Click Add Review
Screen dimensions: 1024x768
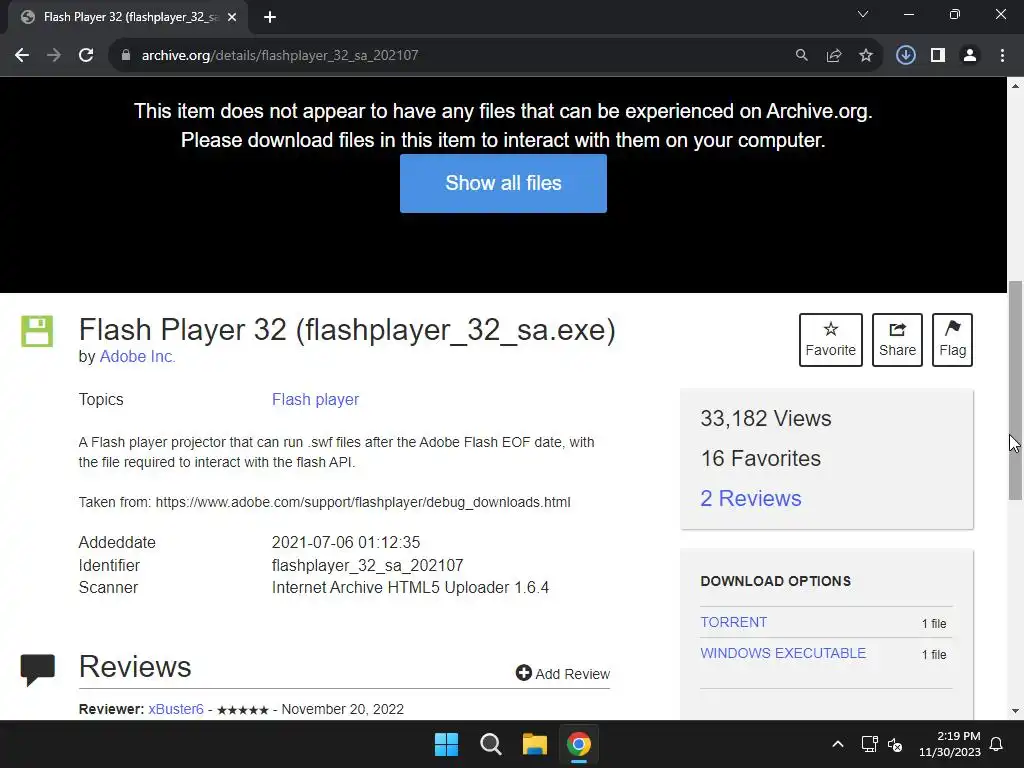coord(563,673)
